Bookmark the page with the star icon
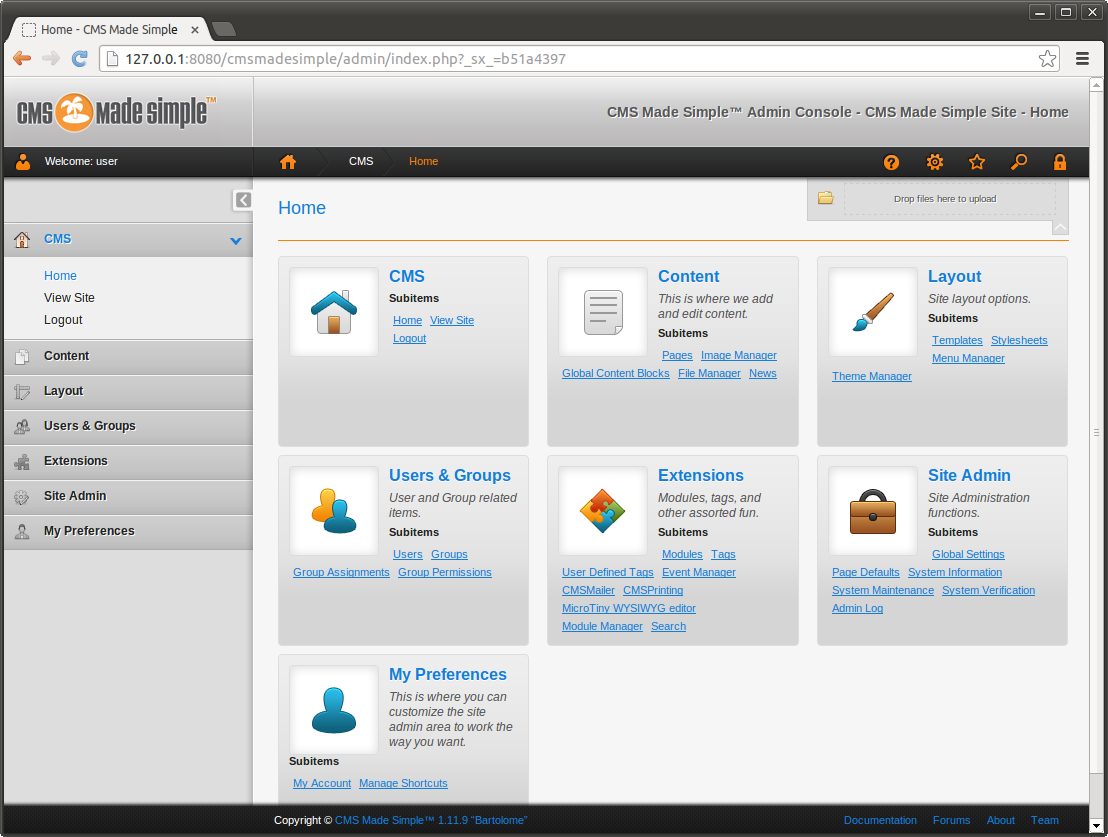The width and height of the screenshot is (1108, 837). (x=1047, y=59)
